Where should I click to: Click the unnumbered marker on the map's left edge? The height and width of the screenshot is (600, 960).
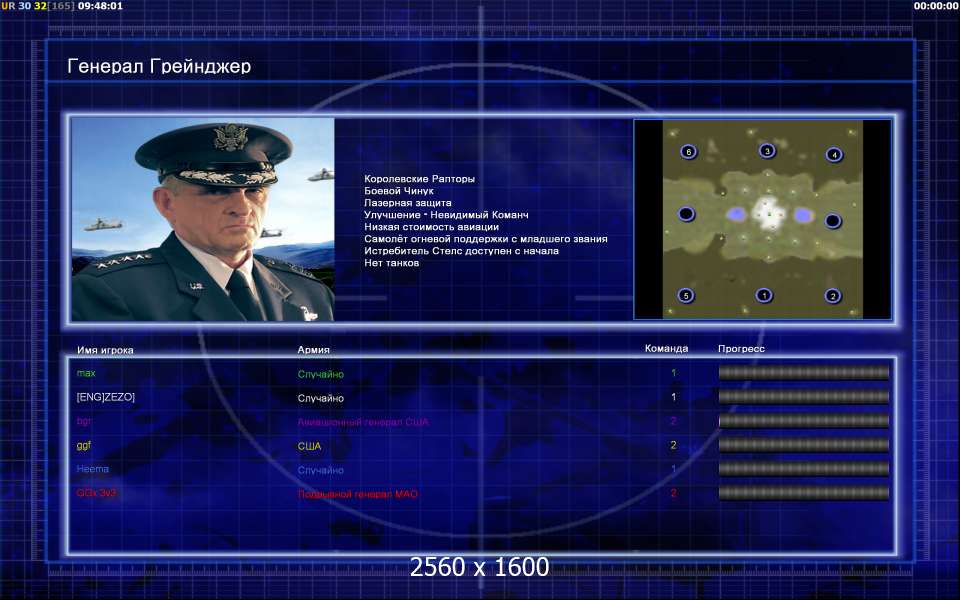coord(686,214)
